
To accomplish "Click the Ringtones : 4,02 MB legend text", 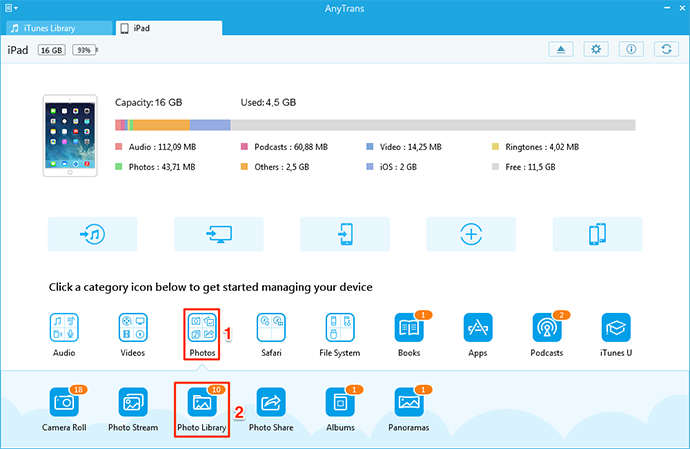I will (x=542, y=147).
